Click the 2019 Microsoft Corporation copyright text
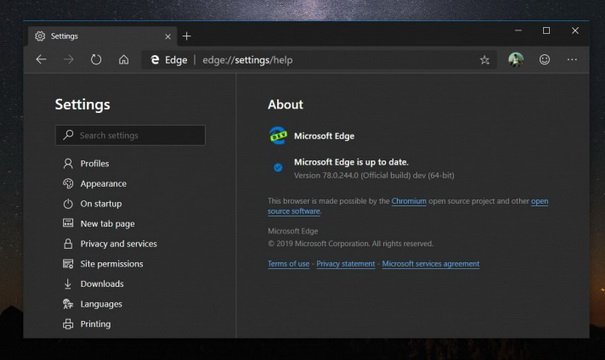The height and width of the screenshot is (360, 605). point(350,244)
